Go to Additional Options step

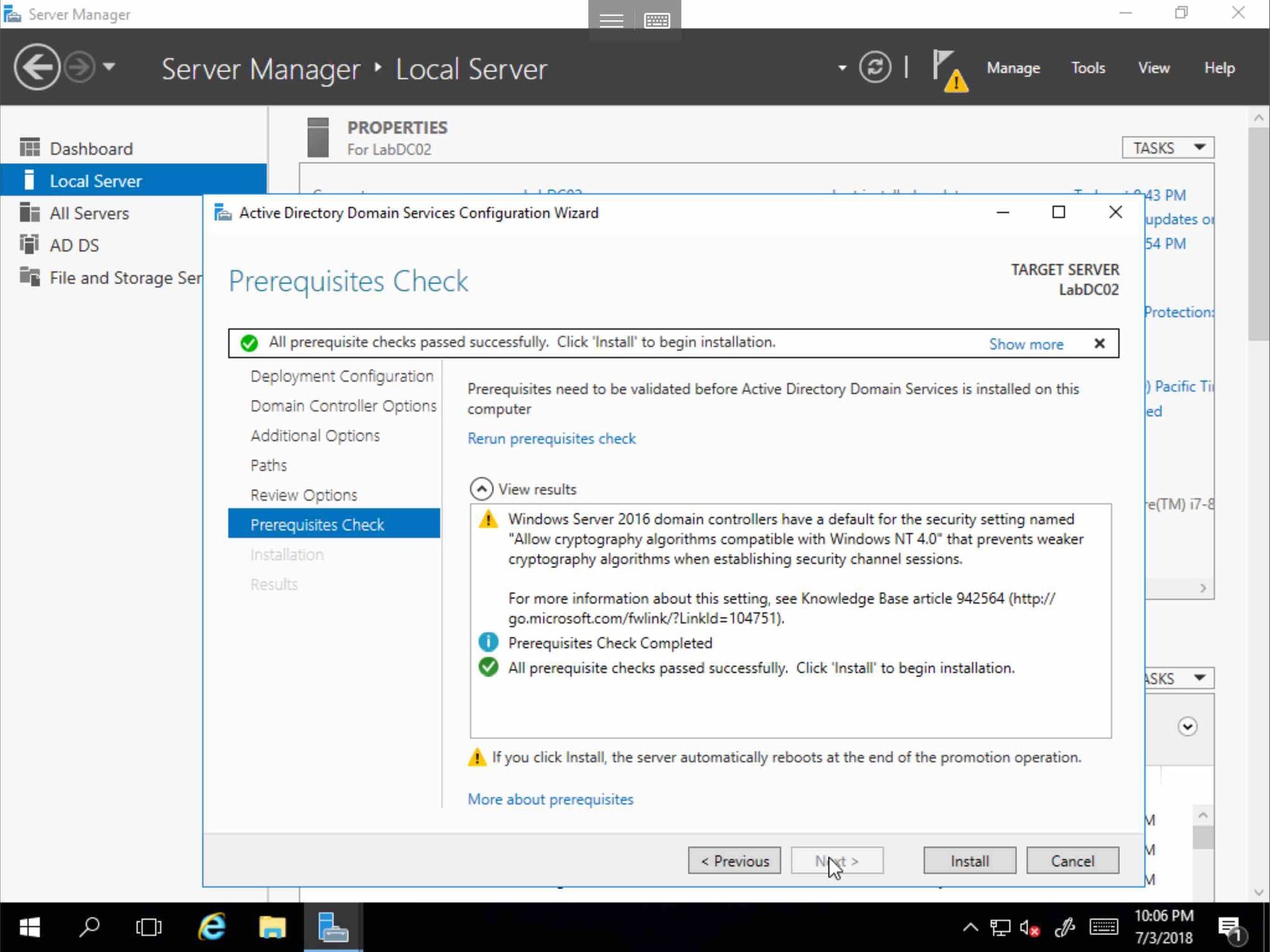(315, 436)
